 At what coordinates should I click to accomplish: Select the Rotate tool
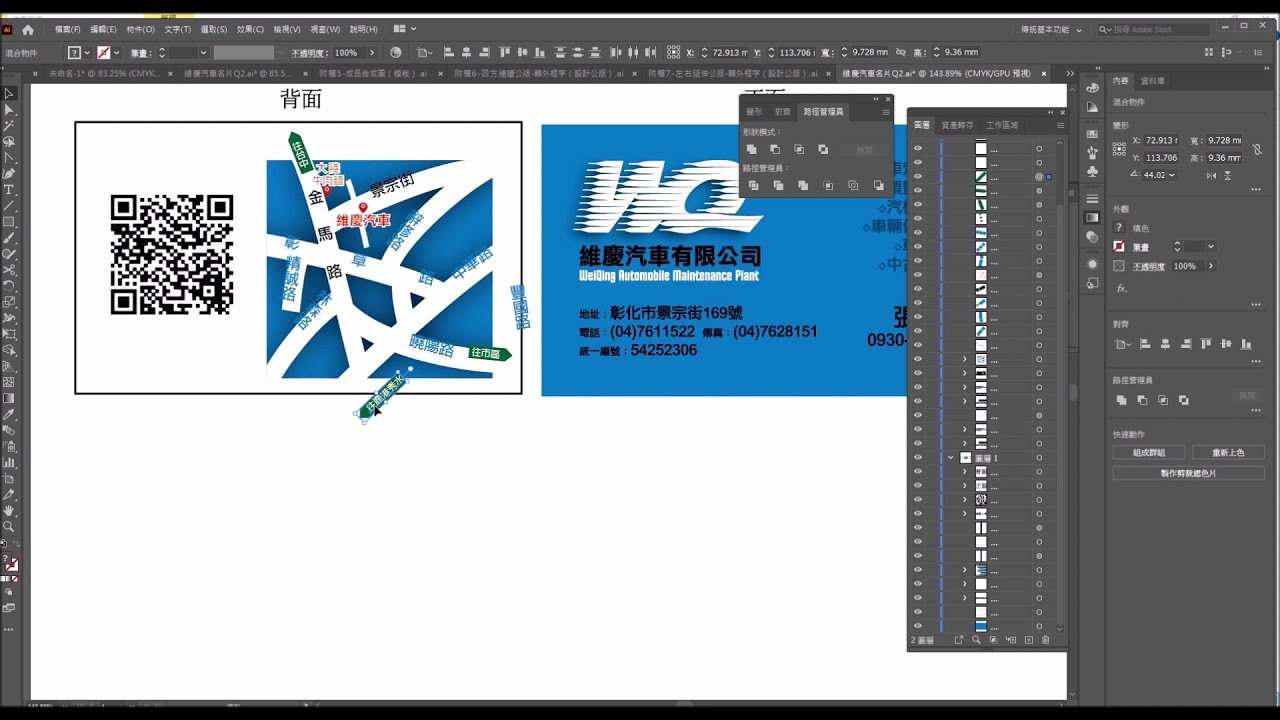click(x=9, y=285)
